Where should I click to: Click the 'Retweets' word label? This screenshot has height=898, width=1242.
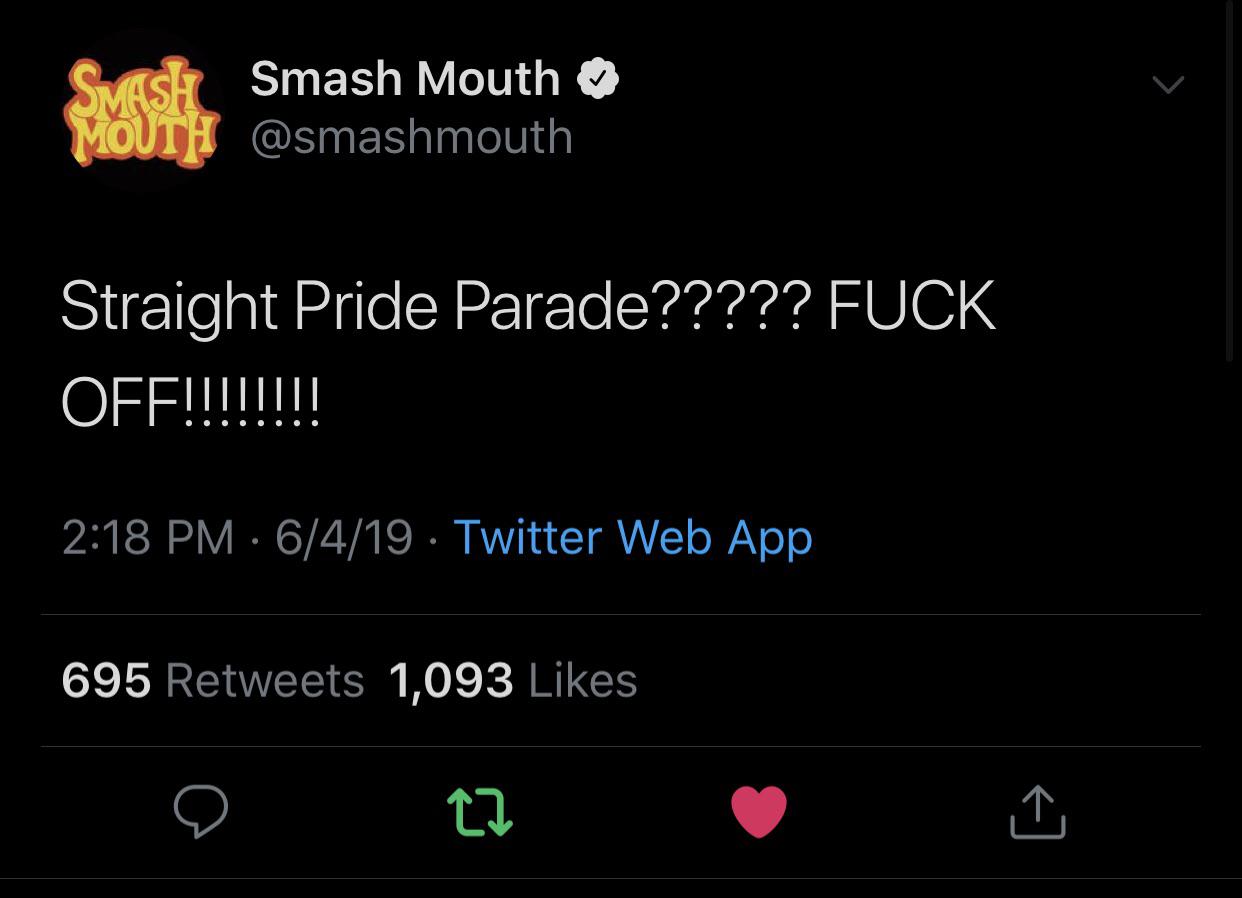265,681
